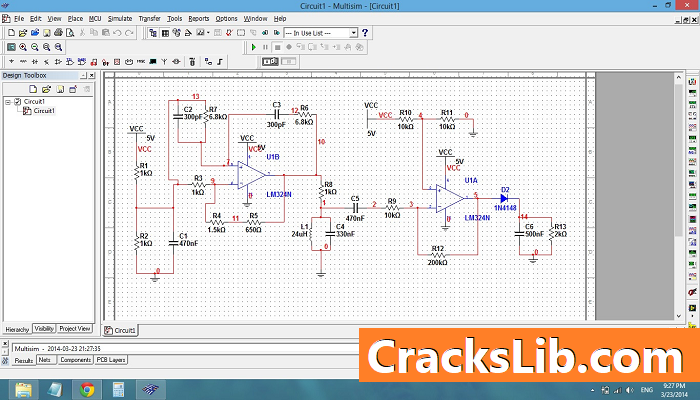Select the 1N4148 diode D2 on schematic
The image size is (700, 400).
(x=504, y=199)
